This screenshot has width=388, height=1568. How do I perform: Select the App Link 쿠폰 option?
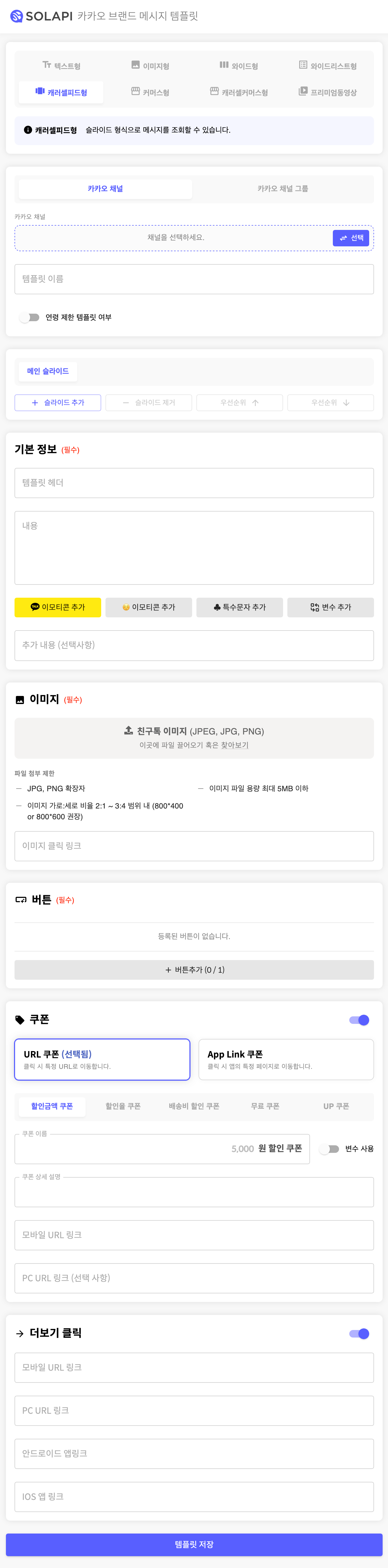click(x=286, y=1060)
